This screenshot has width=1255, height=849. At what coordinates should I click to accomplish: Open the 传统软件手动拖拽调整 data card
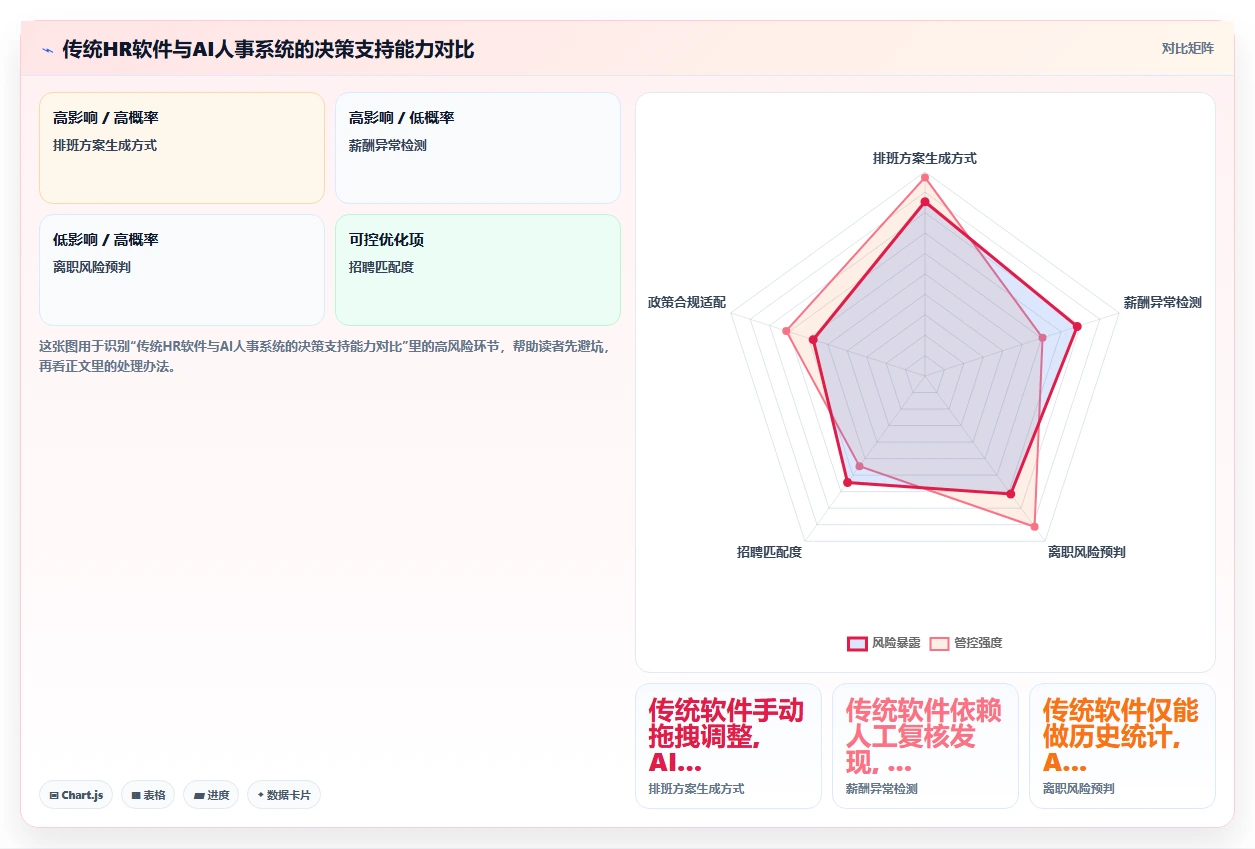[x=728, y=746]
